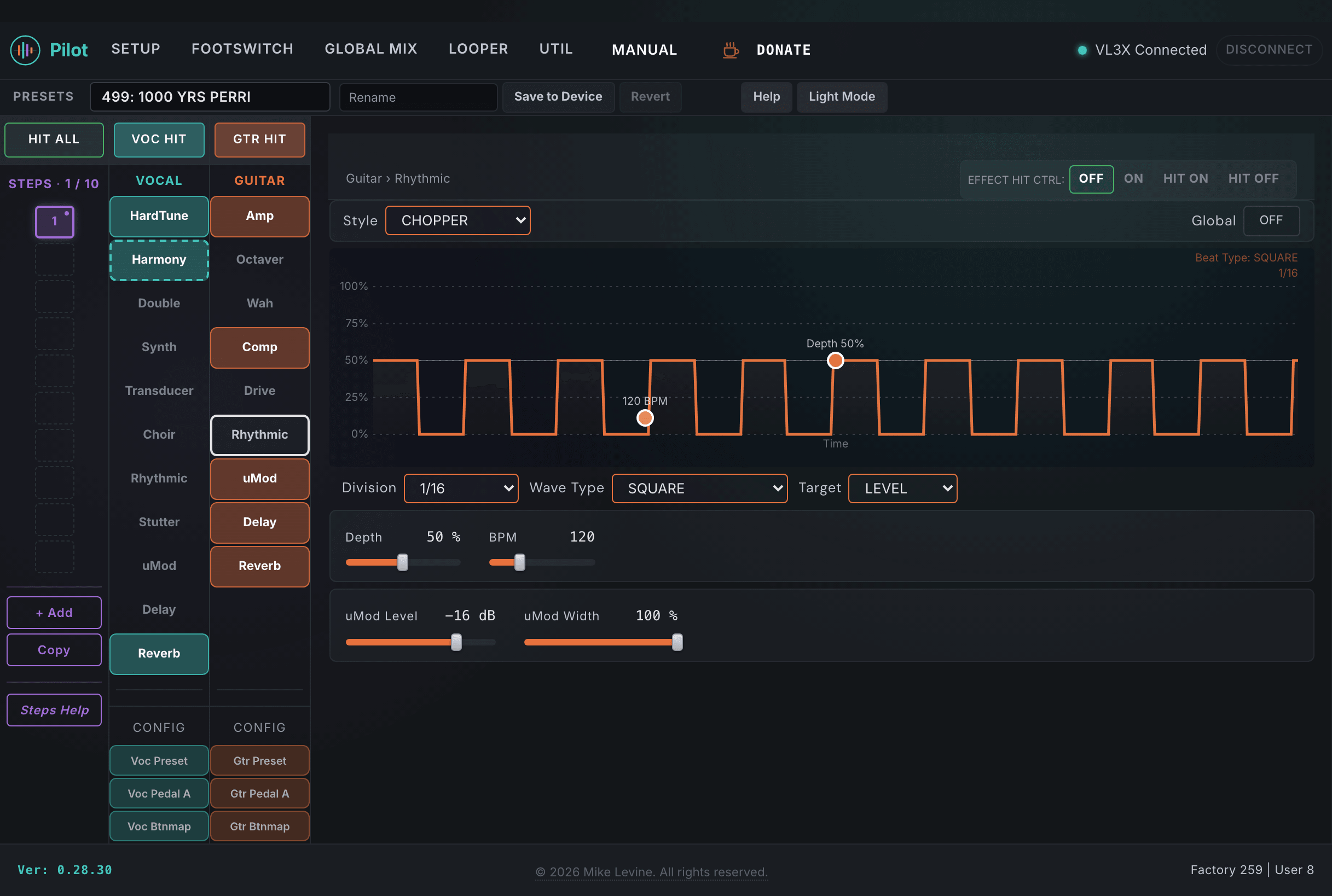Open the MANUAL tab

pyautogui.click(x=644, y=50)
